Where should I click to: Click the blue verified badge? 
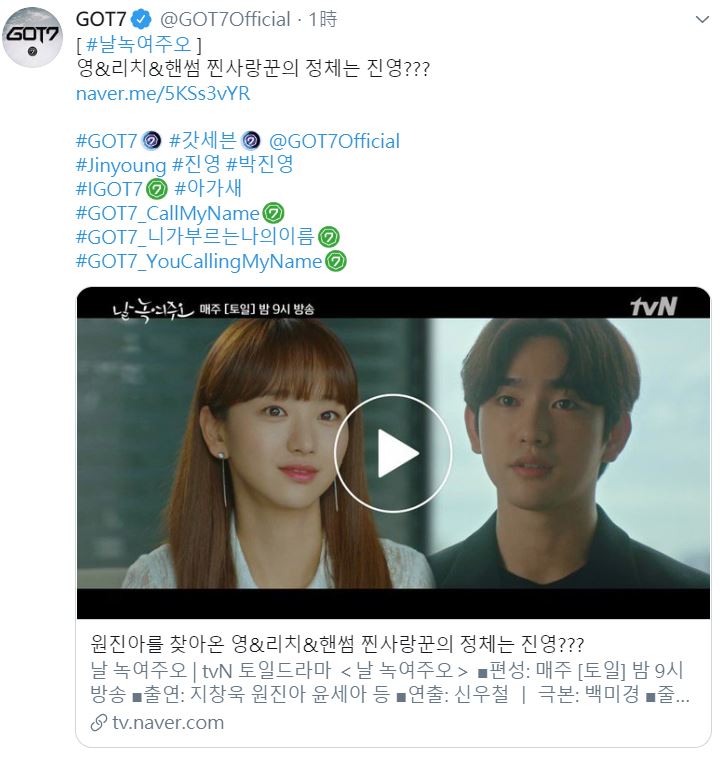[141, 19]
